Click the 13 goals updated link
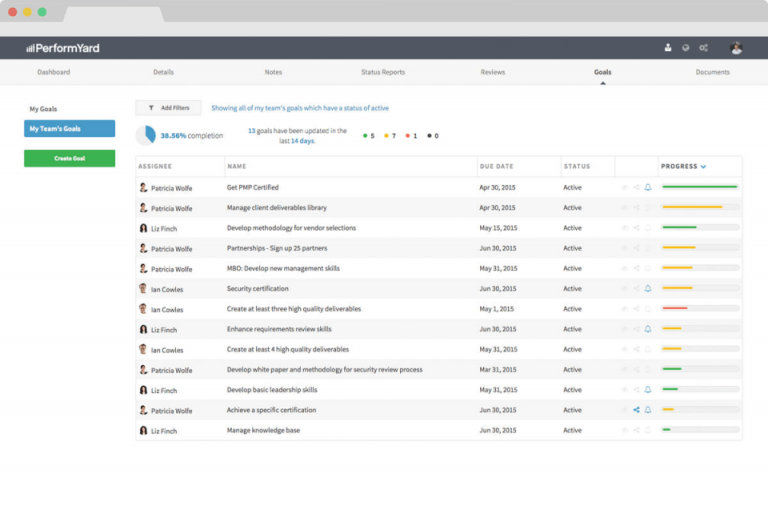768x514 pixels. [251, 131]
